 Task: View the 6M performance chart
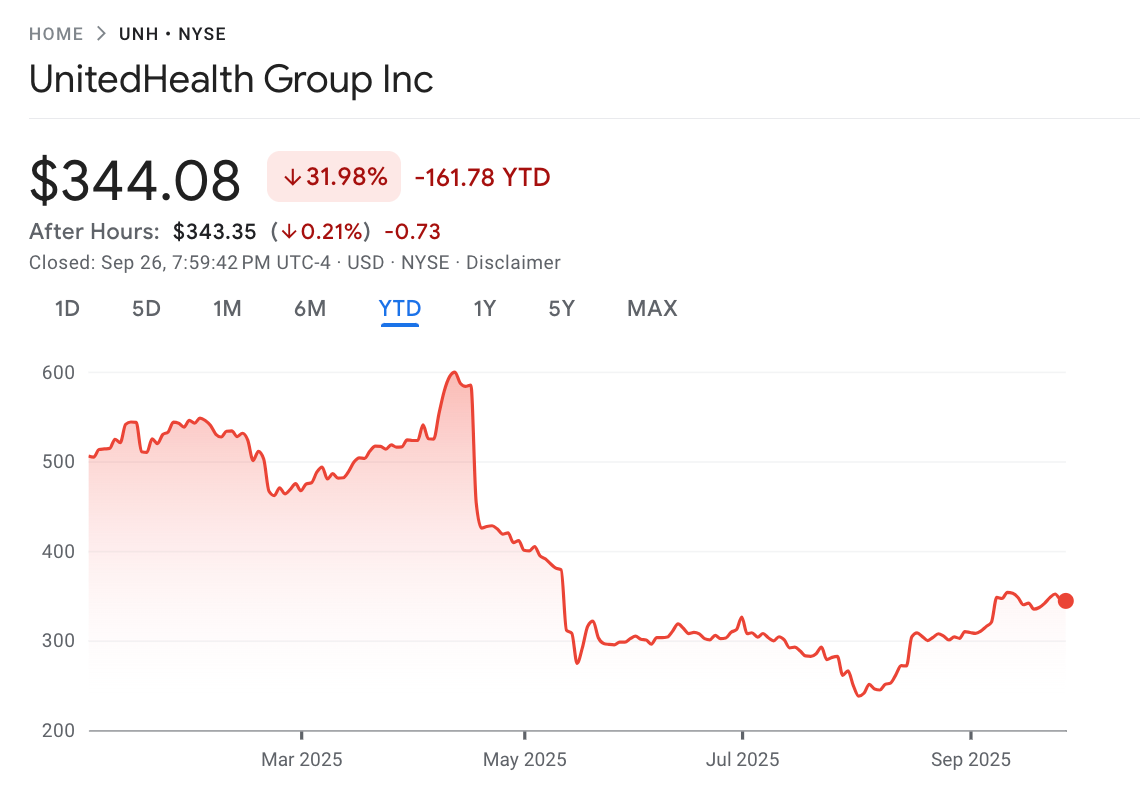pyautogui.click(x=310, y=308)
